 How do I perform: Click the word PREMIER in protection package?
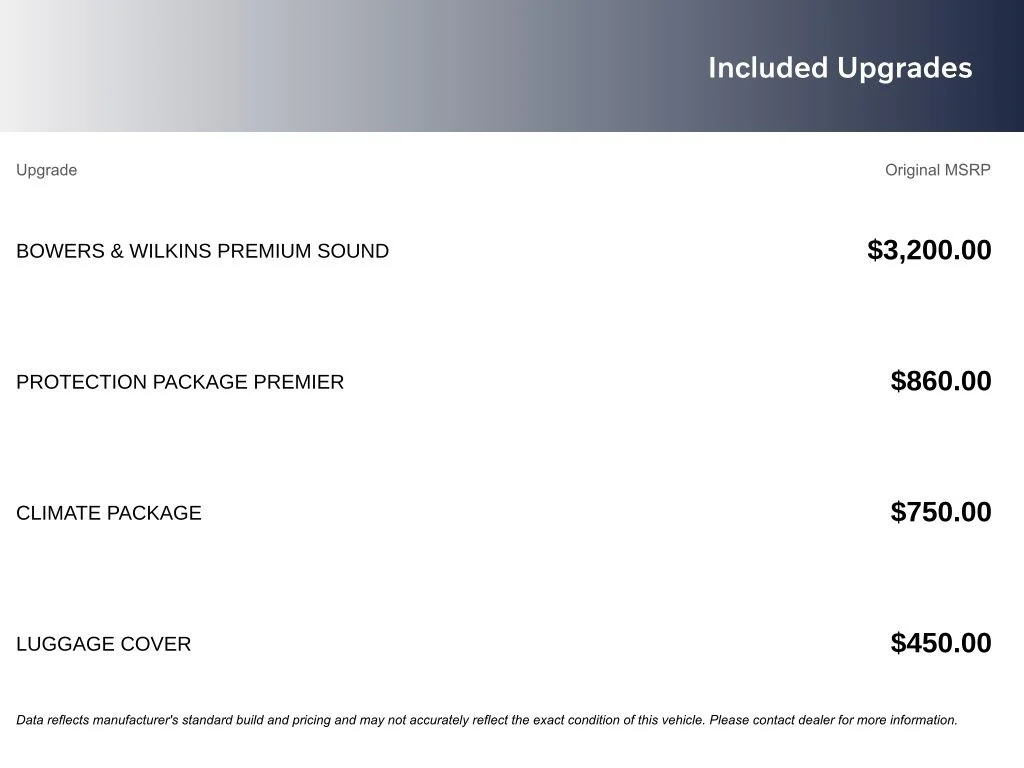coord(298,382)
